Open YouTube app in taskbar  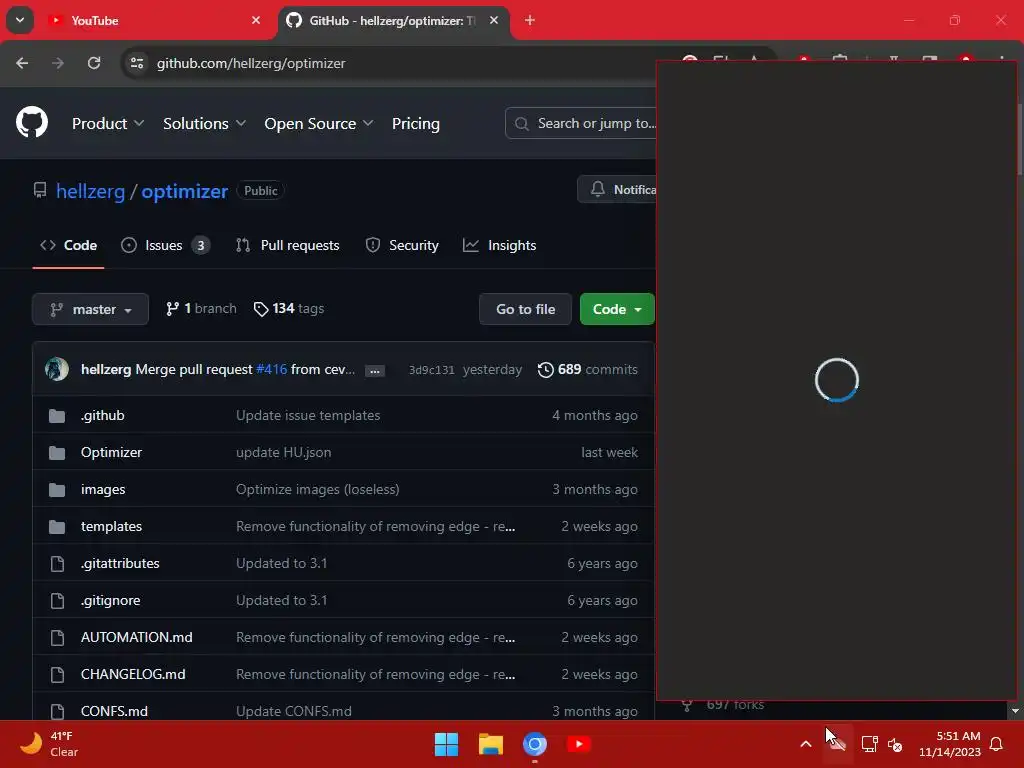point(579,744)
